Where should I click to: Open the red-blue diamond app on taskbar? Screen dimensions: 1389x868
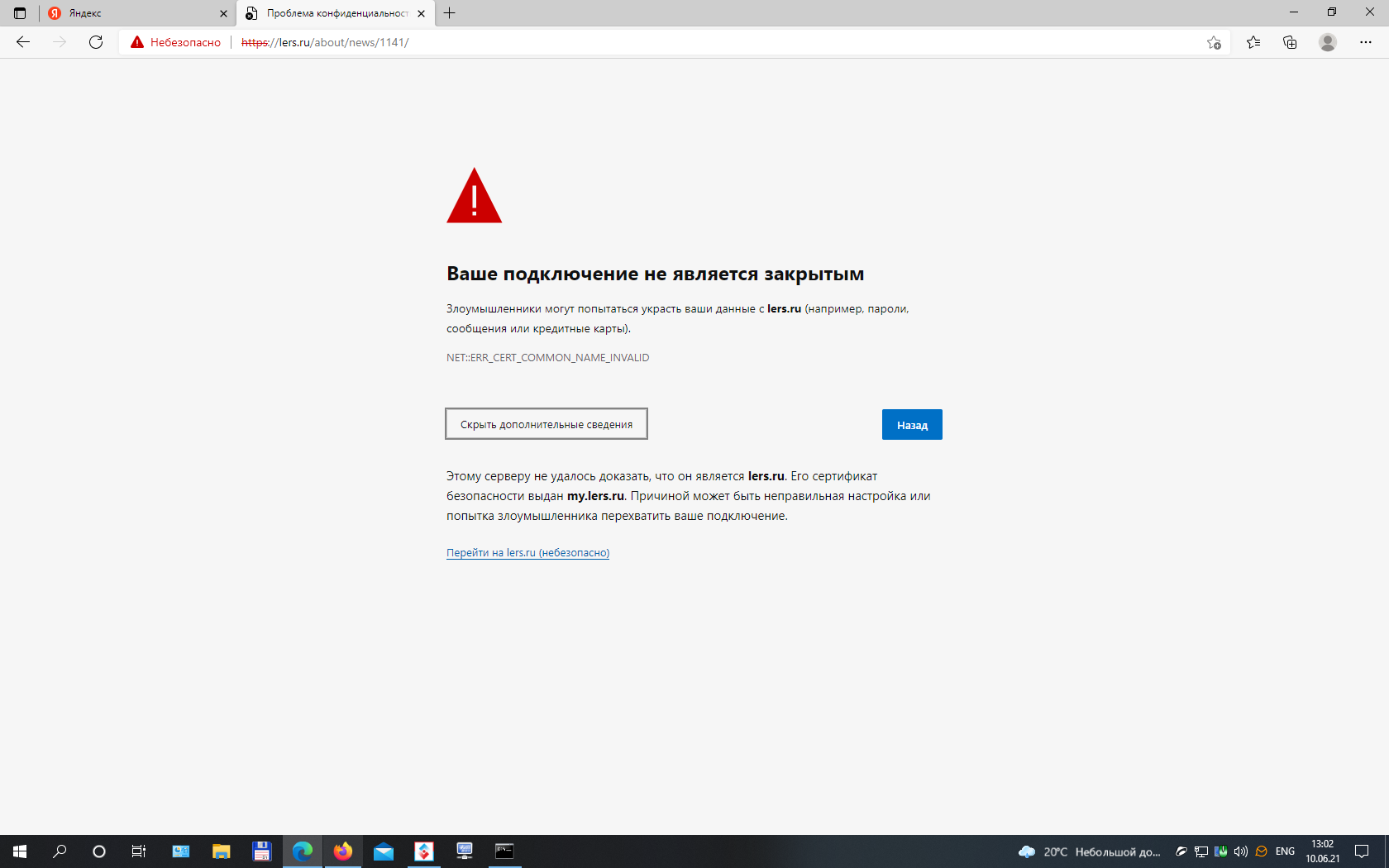[x=424, y=851]
